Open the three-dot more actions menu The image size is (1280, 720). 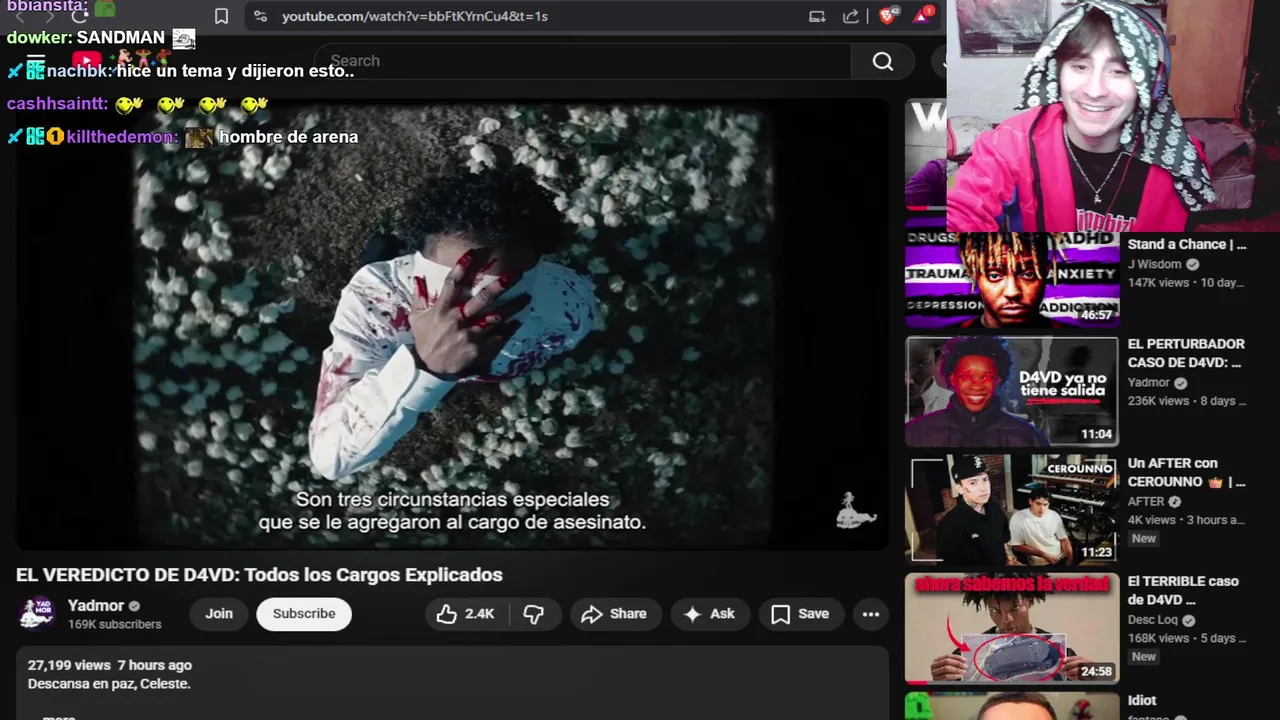click(x=871, y=614)
